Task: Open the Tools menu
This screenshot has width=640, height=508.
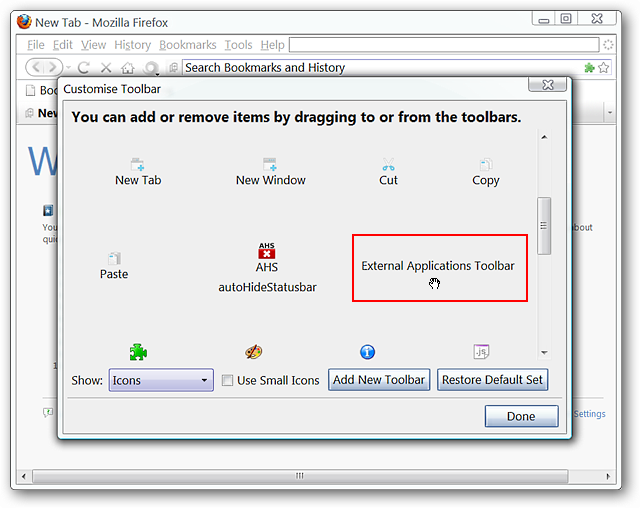Action: click(238, 44)
